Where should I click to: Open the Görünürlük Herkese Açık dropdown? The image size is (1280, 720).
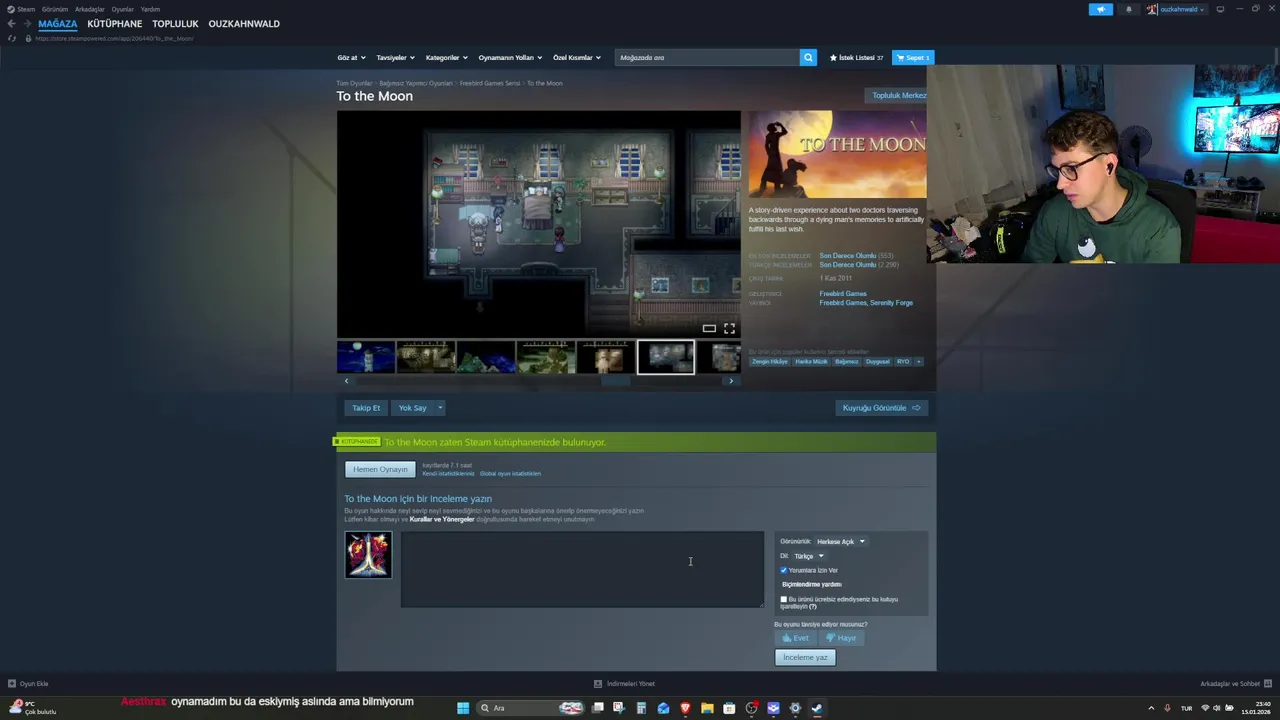pos(841,541)
